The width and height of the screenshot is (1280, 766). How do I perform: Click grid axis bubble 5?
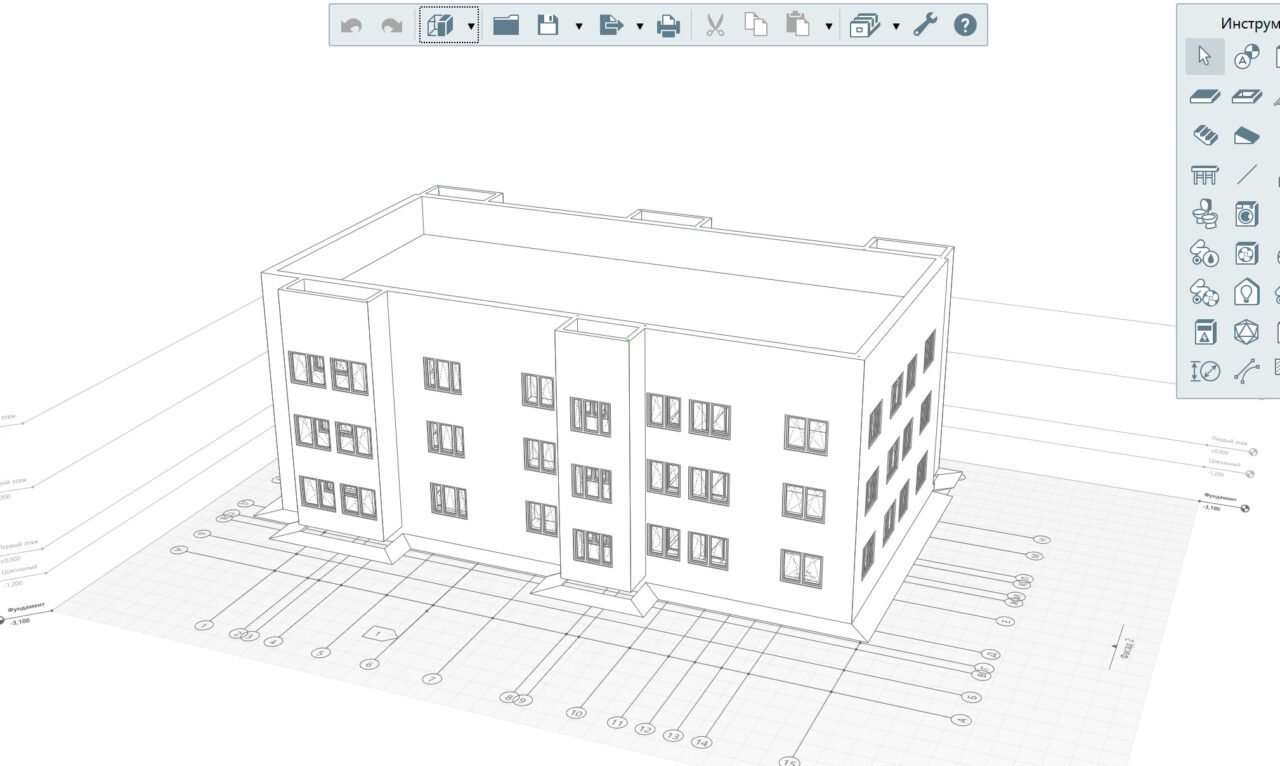[320, 653]
